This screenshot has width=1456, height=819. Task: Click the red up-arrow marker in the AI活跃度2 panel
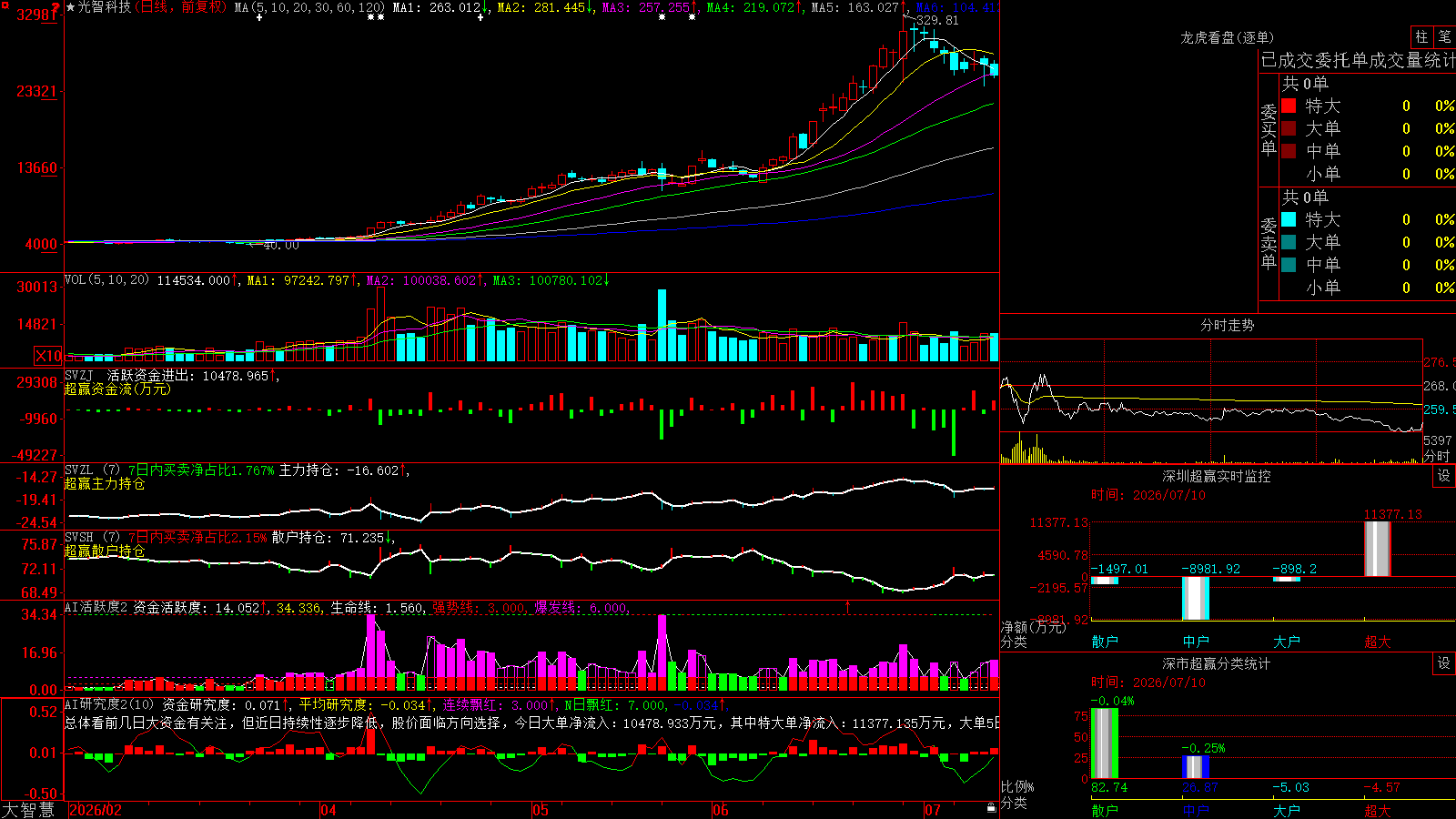click(x=848, y=606)
